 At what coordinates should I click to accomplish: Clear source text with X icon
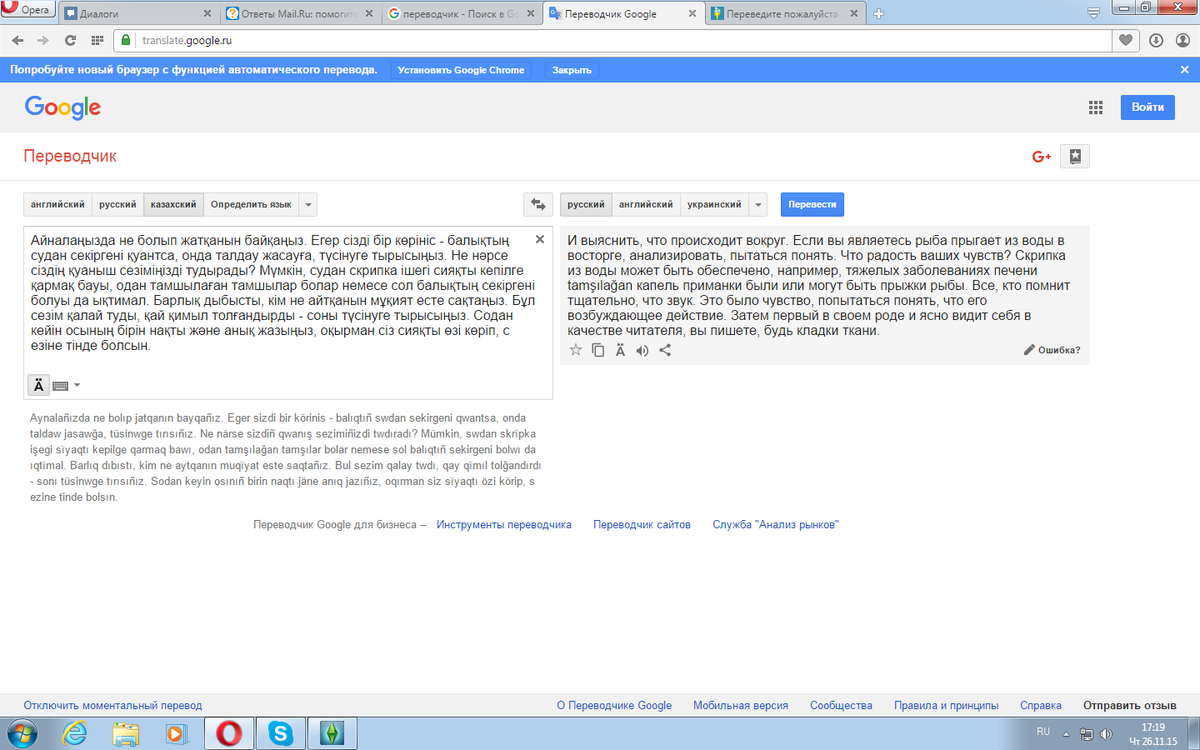(x=540, y=240)
